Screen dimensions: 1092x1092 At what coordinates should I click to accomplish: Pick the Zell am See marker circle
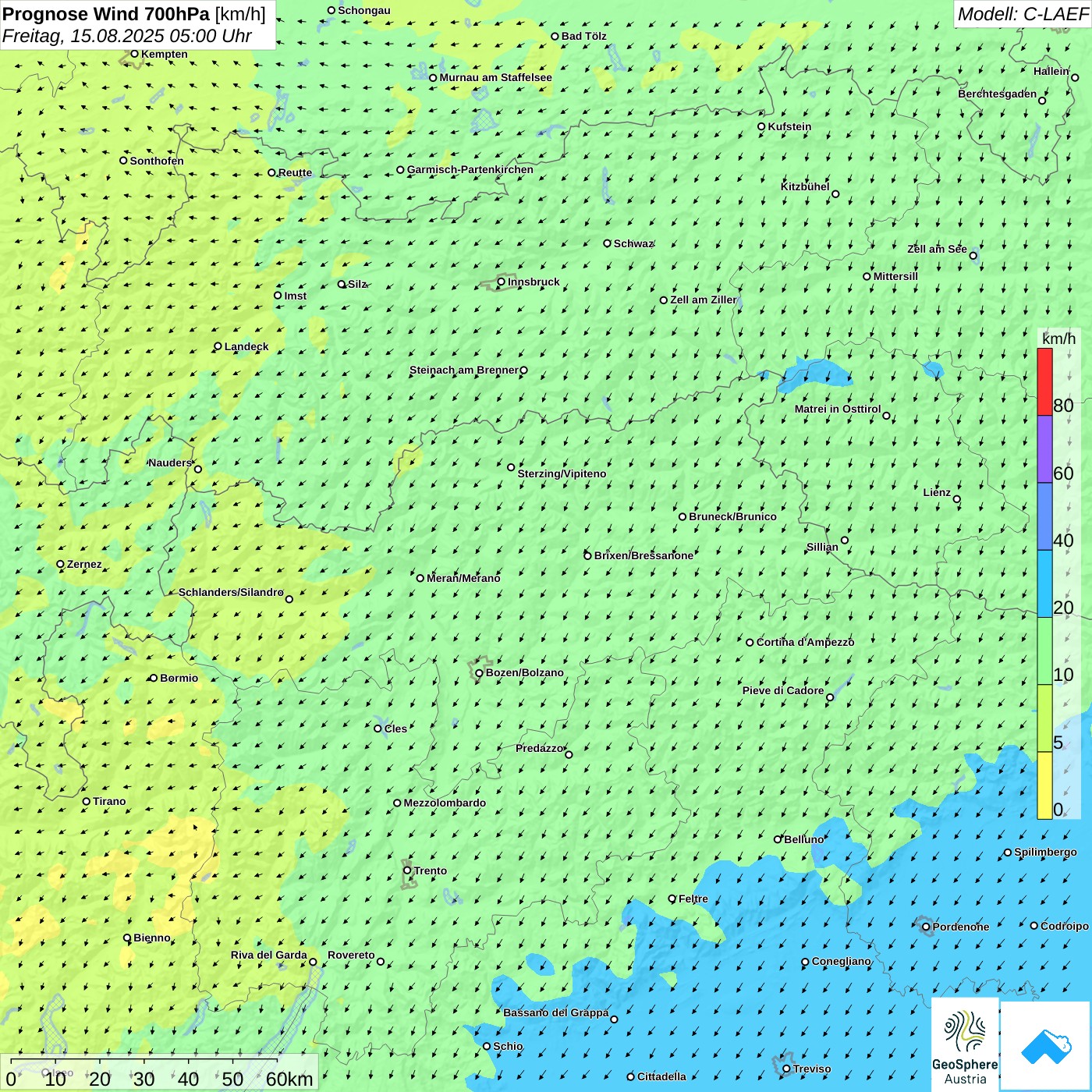973,255
